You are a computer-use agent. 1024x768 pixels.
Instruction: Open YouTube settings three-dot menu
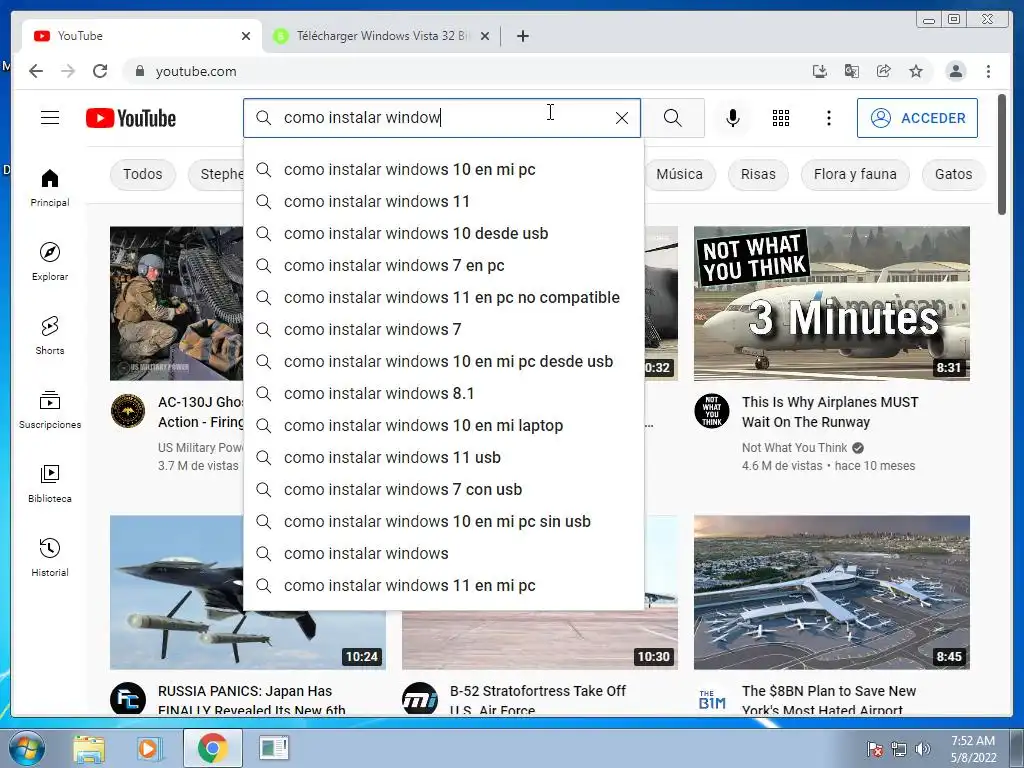pyautogui.click(x=829, y=118)
